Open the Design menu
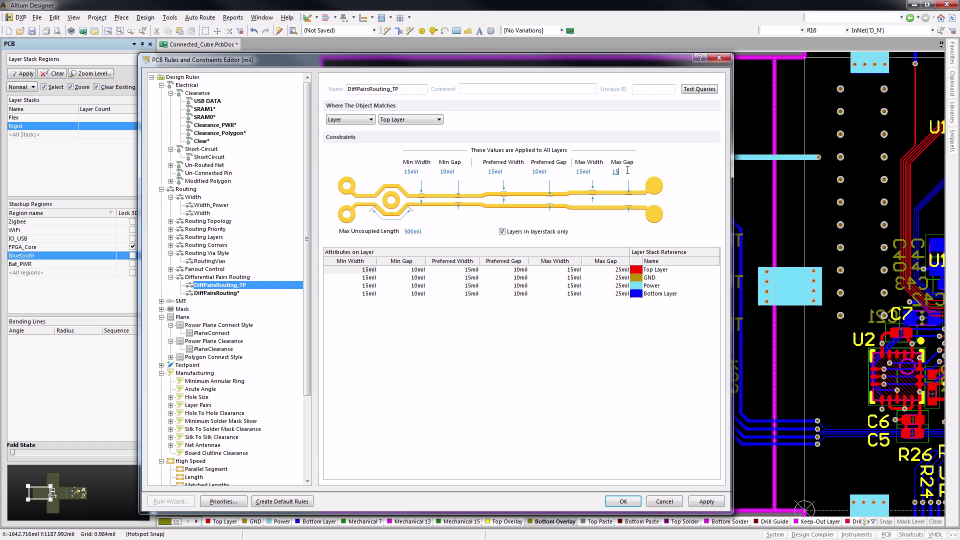 click(x=145, y=18)
